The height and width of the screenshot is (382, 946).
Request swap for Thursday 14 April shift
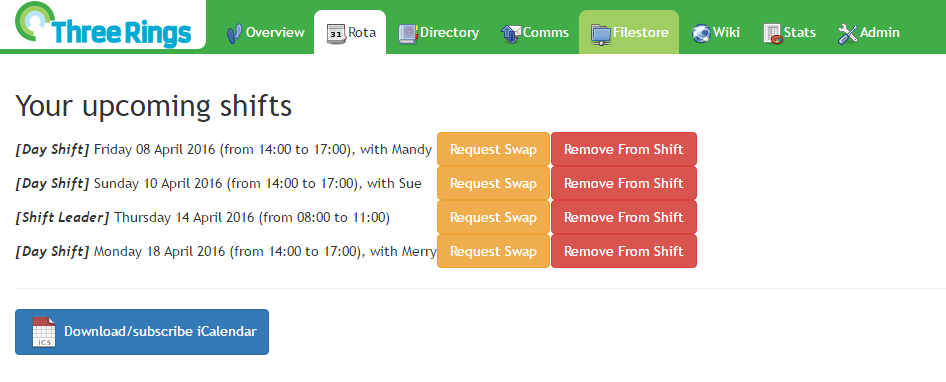(x=494, y=217)
